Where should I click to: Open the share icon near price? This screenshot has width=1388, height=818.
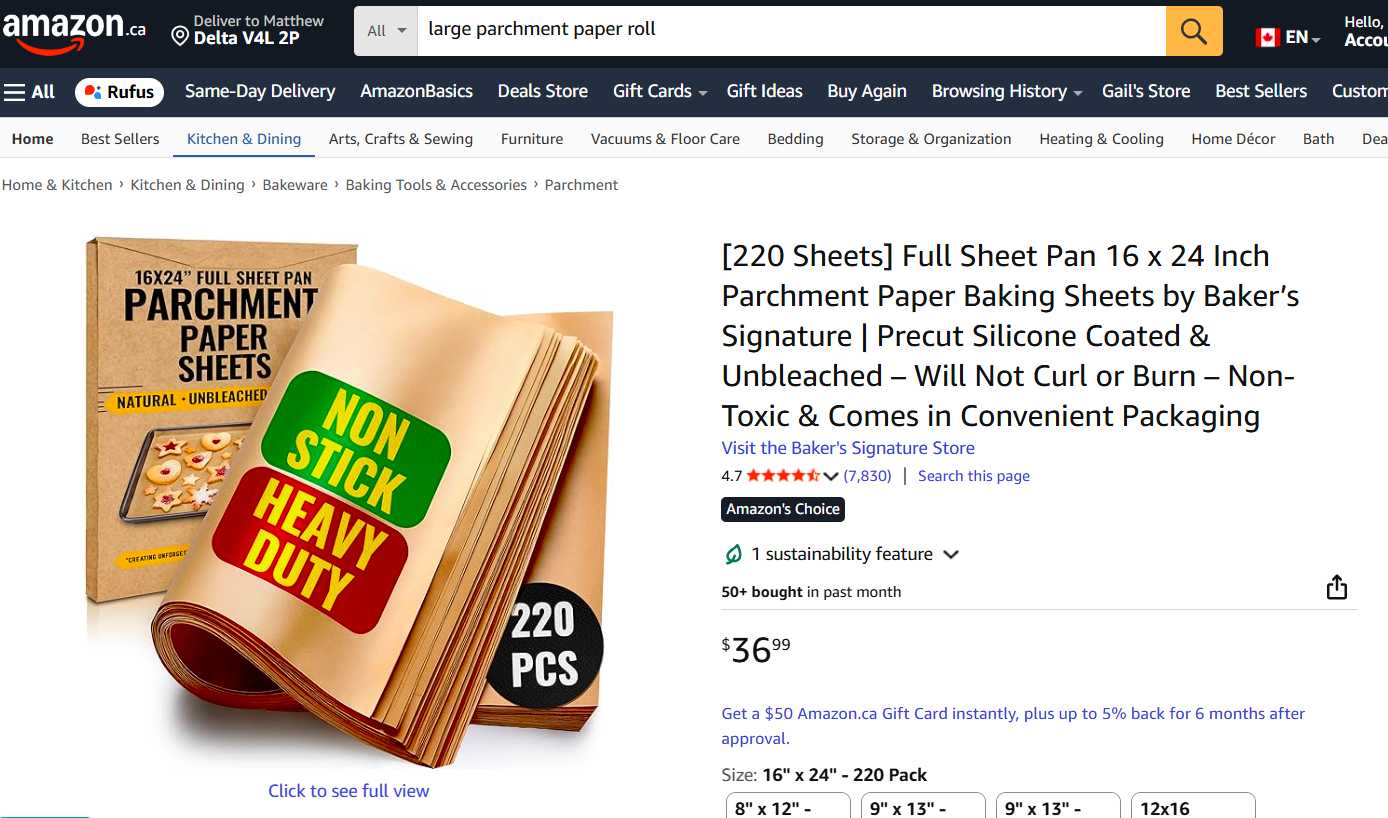pyautogui.click(x=1337, y=587)
